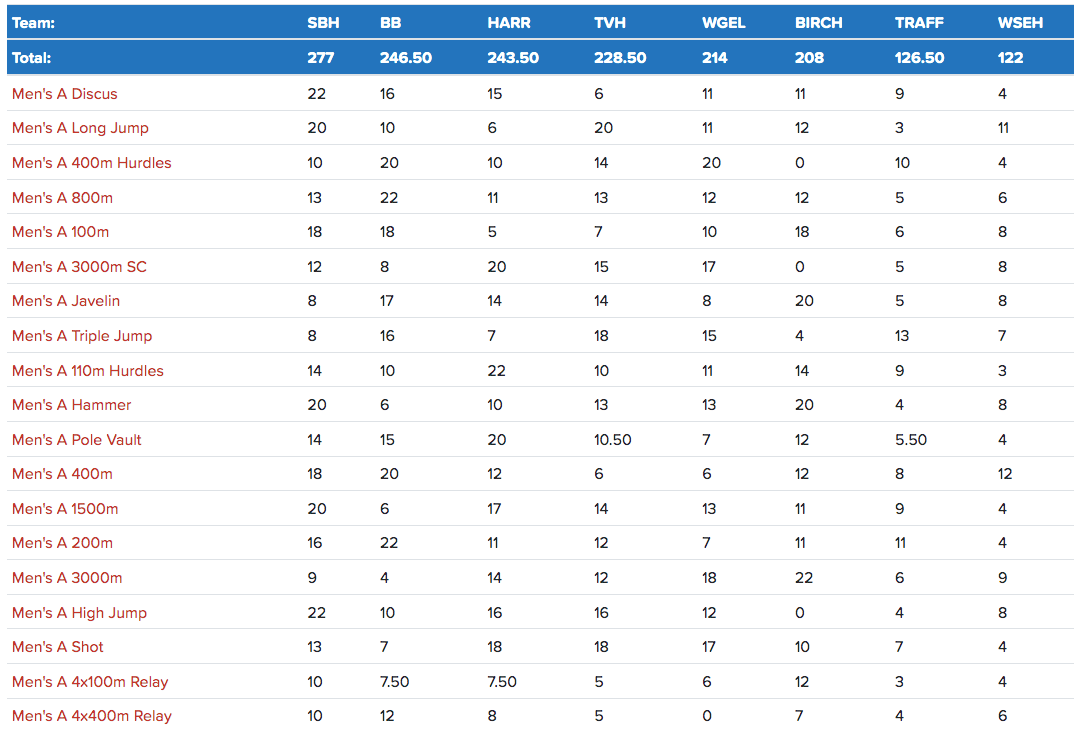Screen dimensions: 1074x745
Task: Click BB's 22 in the 800m row
Action: coord(389,198)
